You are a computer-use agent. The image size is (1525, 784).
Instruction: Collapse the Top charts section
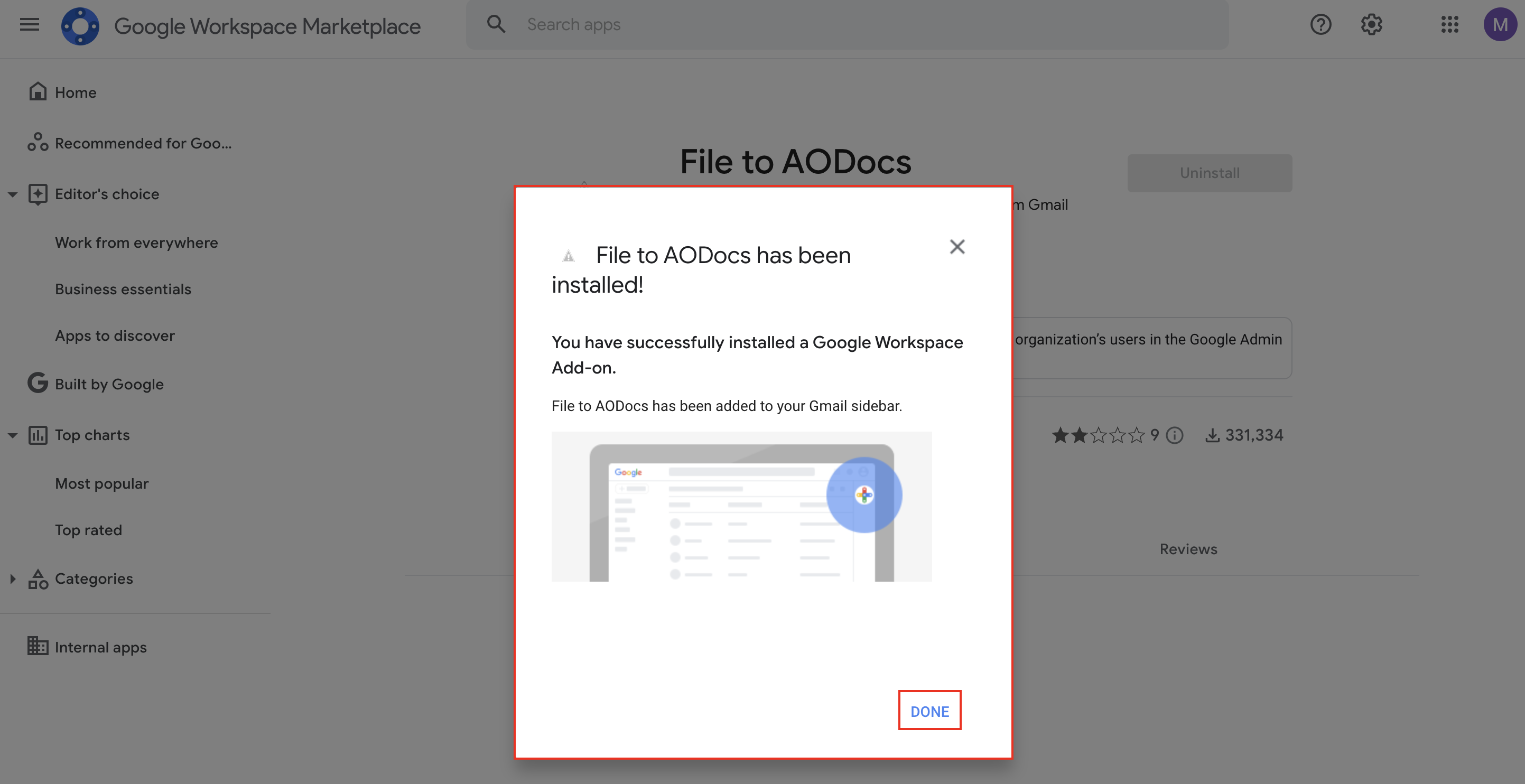tap(13, 435)
